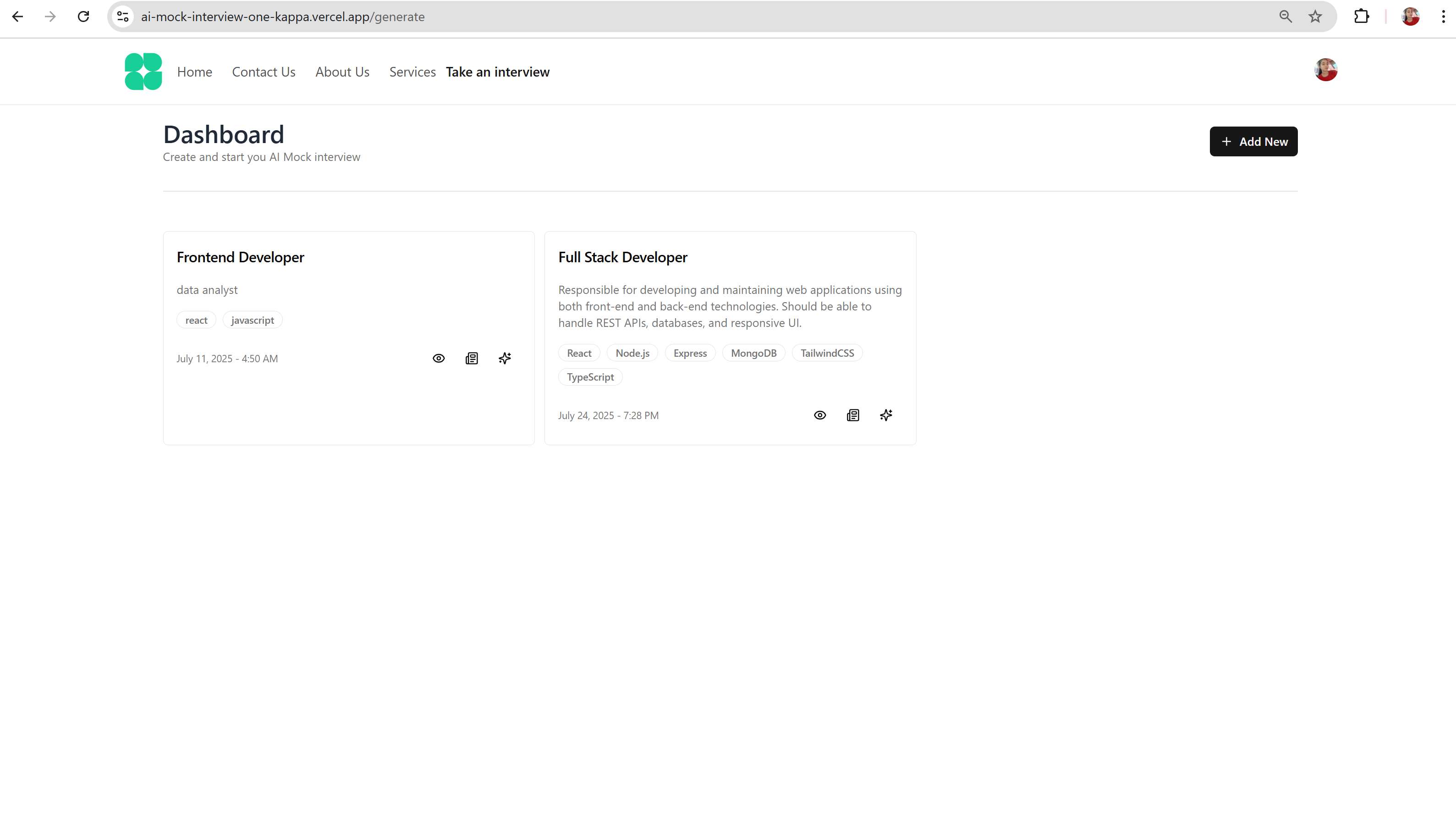Open newspaper icon on Full Stack Developer card
The image size is (1456, 818).
coord(853,415)
